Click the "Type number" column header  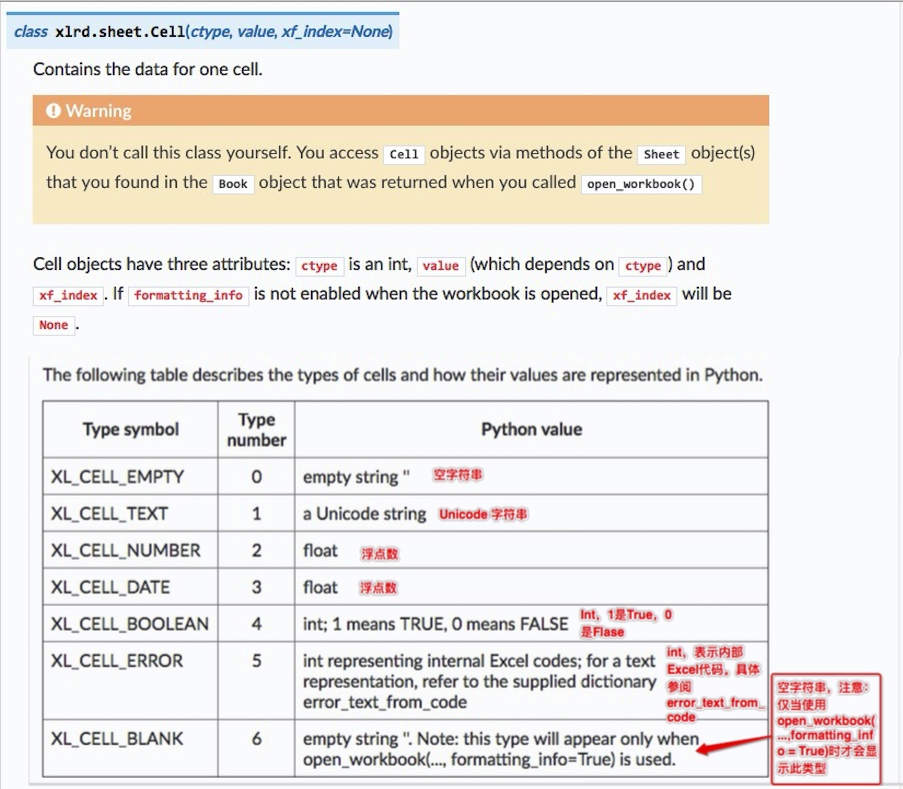pyautogui.click(x=256, y=430)
